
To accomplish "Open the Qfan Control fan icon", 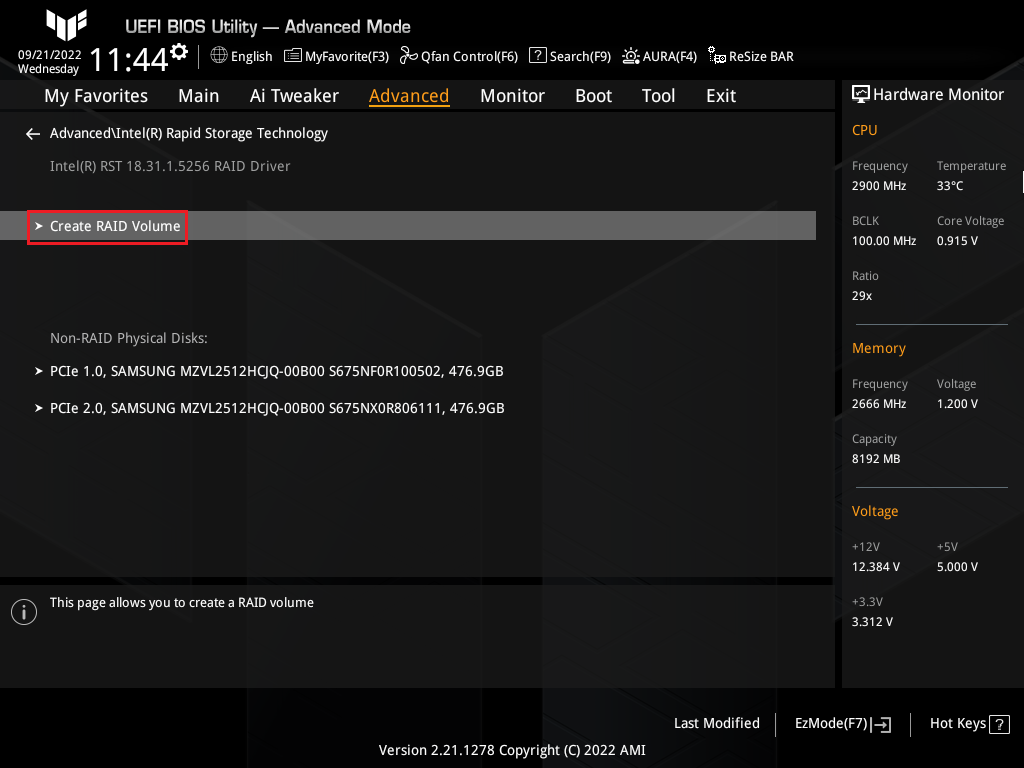I will point(409,56).
